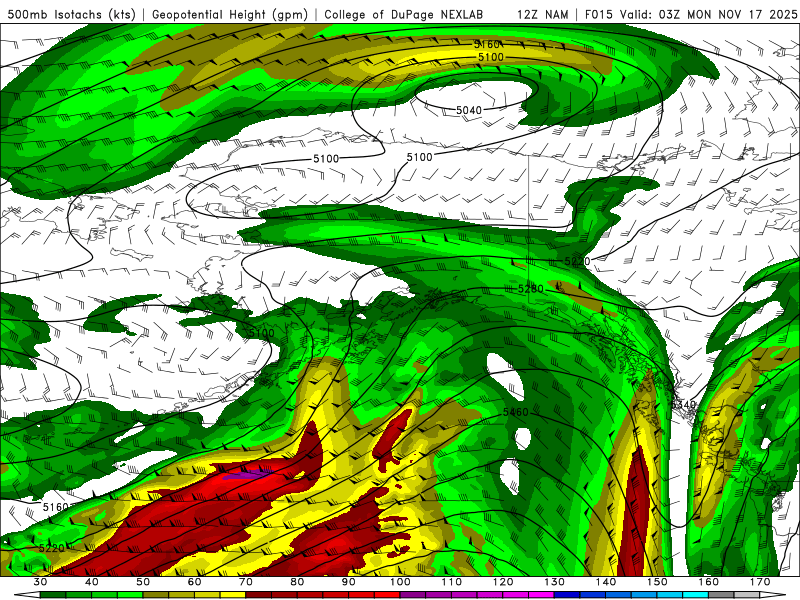Click the 5220 contour label above 5280

pyautogui.click(x=577, y=261)
